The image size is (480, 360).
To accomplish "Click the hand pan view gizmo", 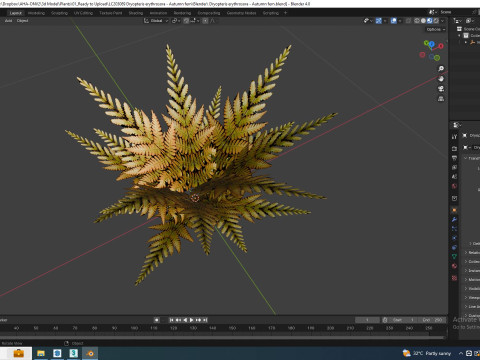I will [x=441, y=79].
